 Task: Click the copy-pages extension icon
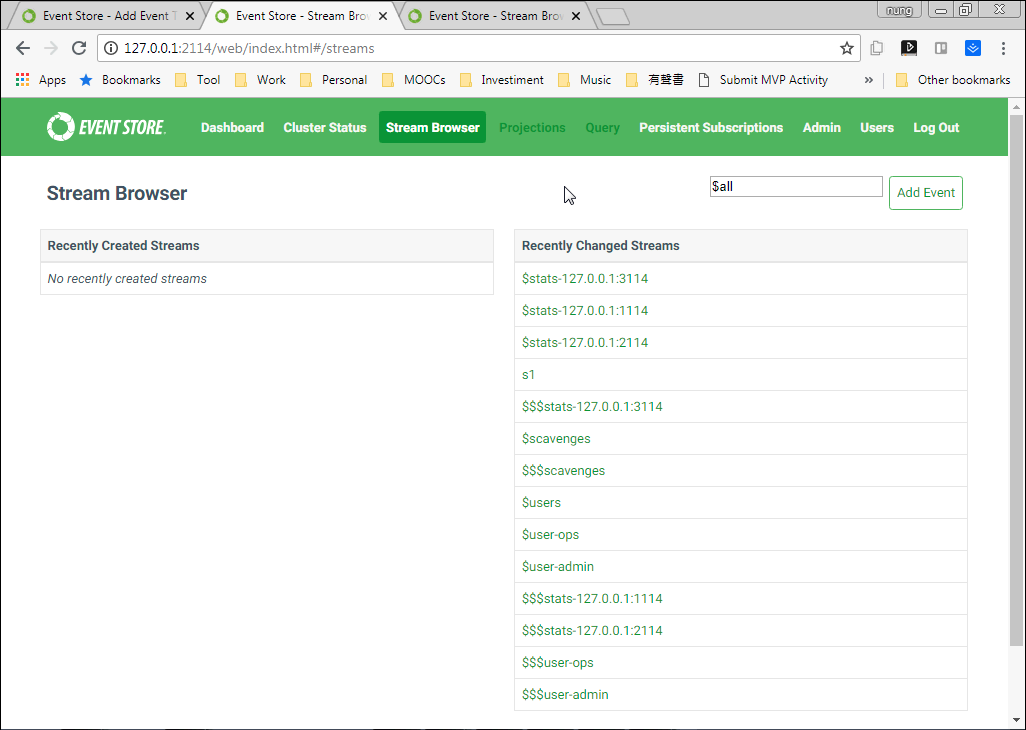pyautogui.click(x=877, y=48)
